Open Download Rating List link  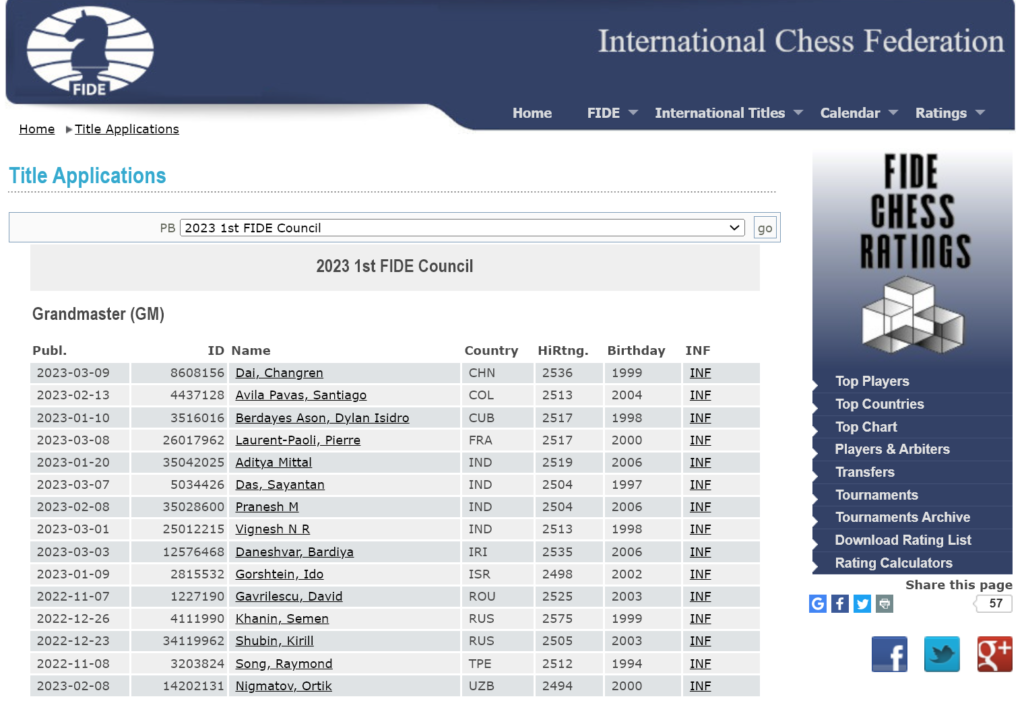(x=903, y=540)
